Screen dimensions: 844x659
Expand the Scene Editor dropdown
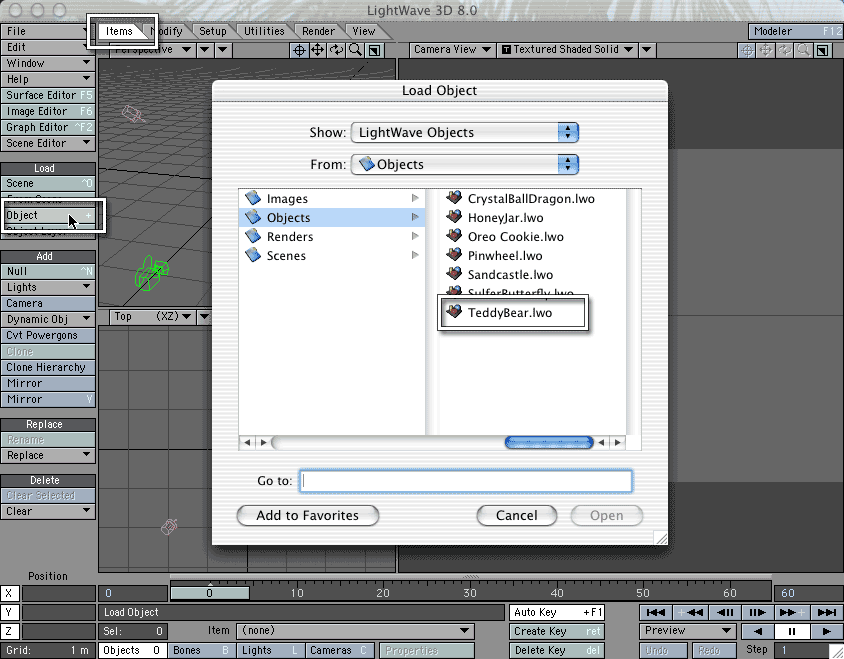(48, 143)
